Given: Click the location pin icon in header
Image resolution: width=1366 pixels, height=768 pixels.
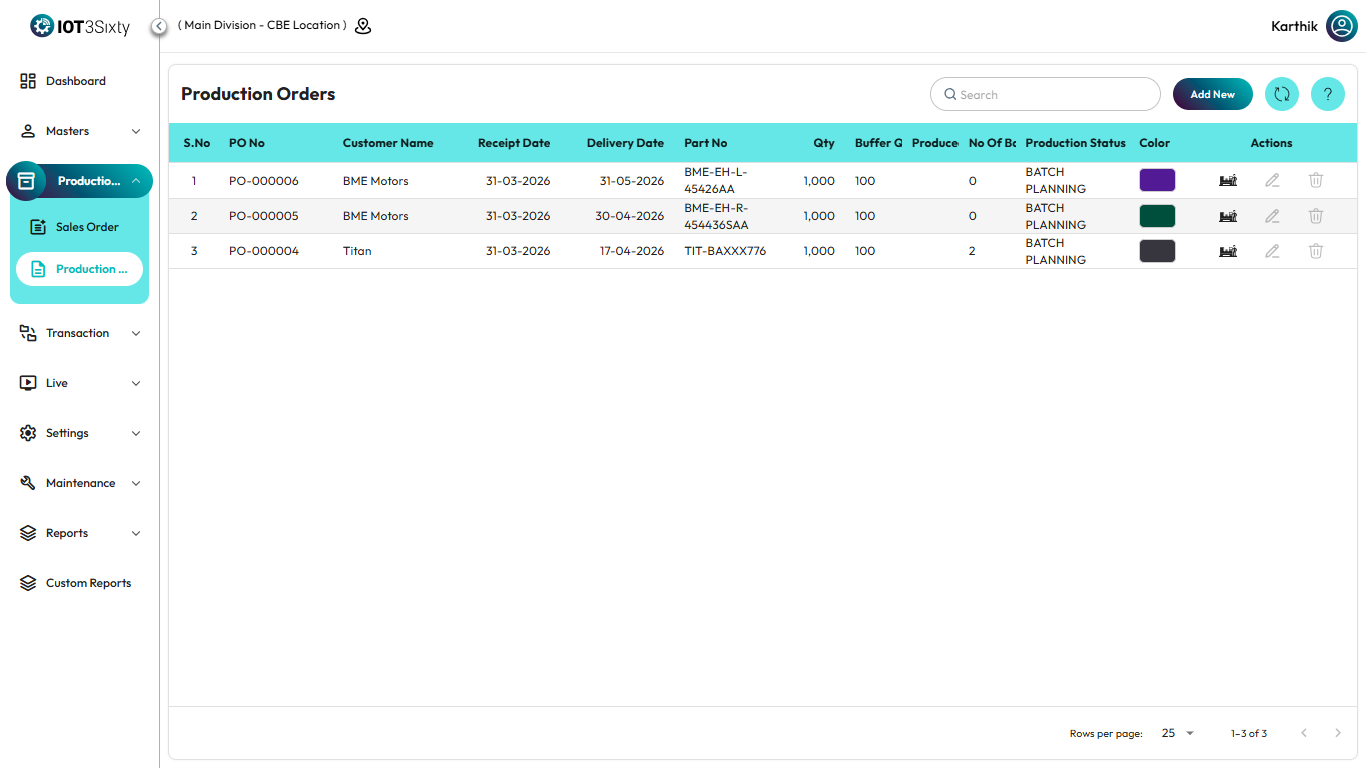Looking at the screenshot, I should pos(363,26).
